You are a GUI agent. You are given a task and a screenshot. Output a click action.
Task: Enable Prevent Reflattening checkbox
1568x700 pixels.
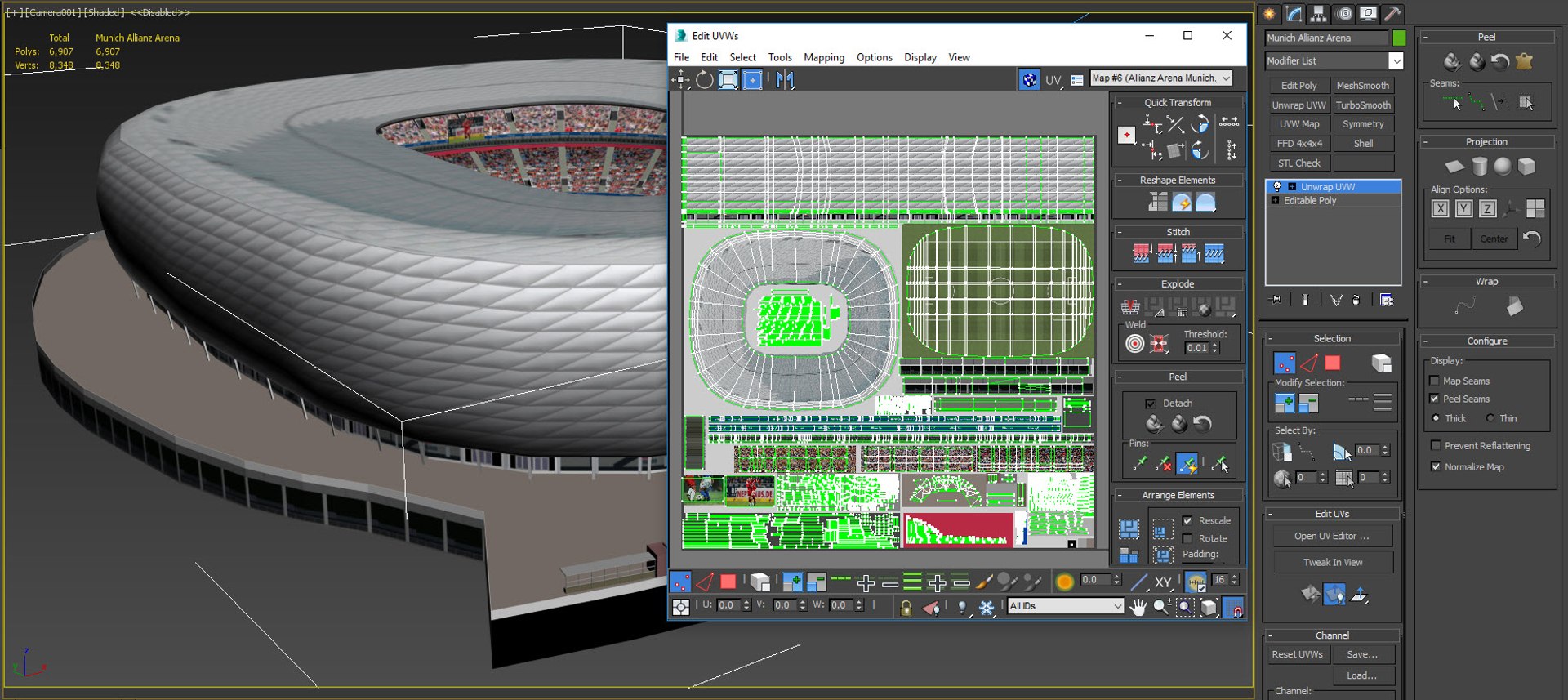point(1436,445)
